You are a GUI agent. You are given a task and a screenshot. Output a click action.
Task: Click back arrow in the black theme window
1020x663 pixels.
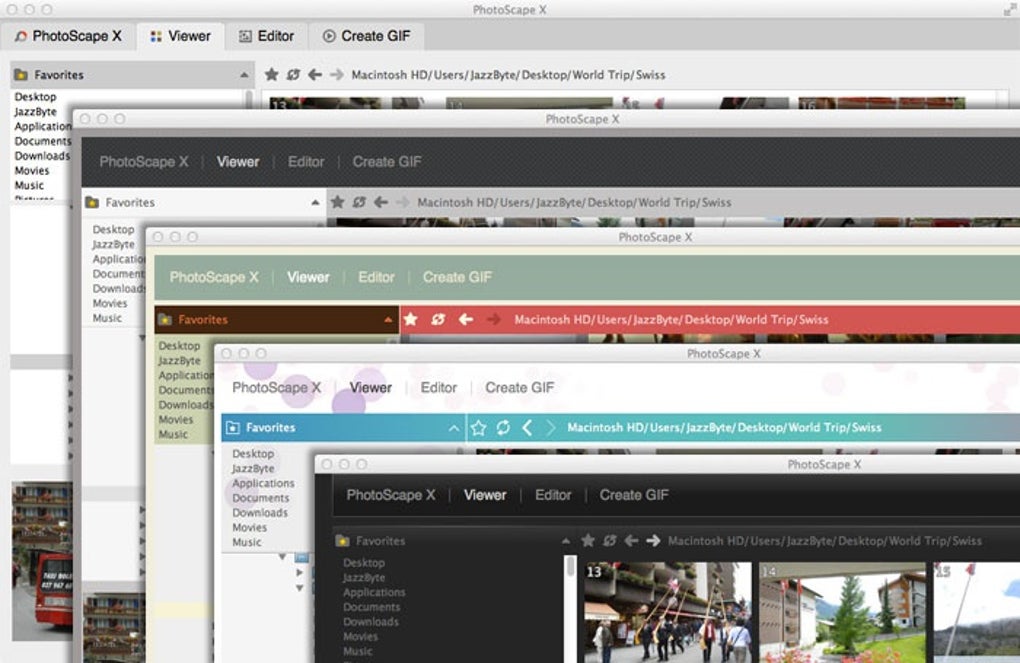point(631,541)
